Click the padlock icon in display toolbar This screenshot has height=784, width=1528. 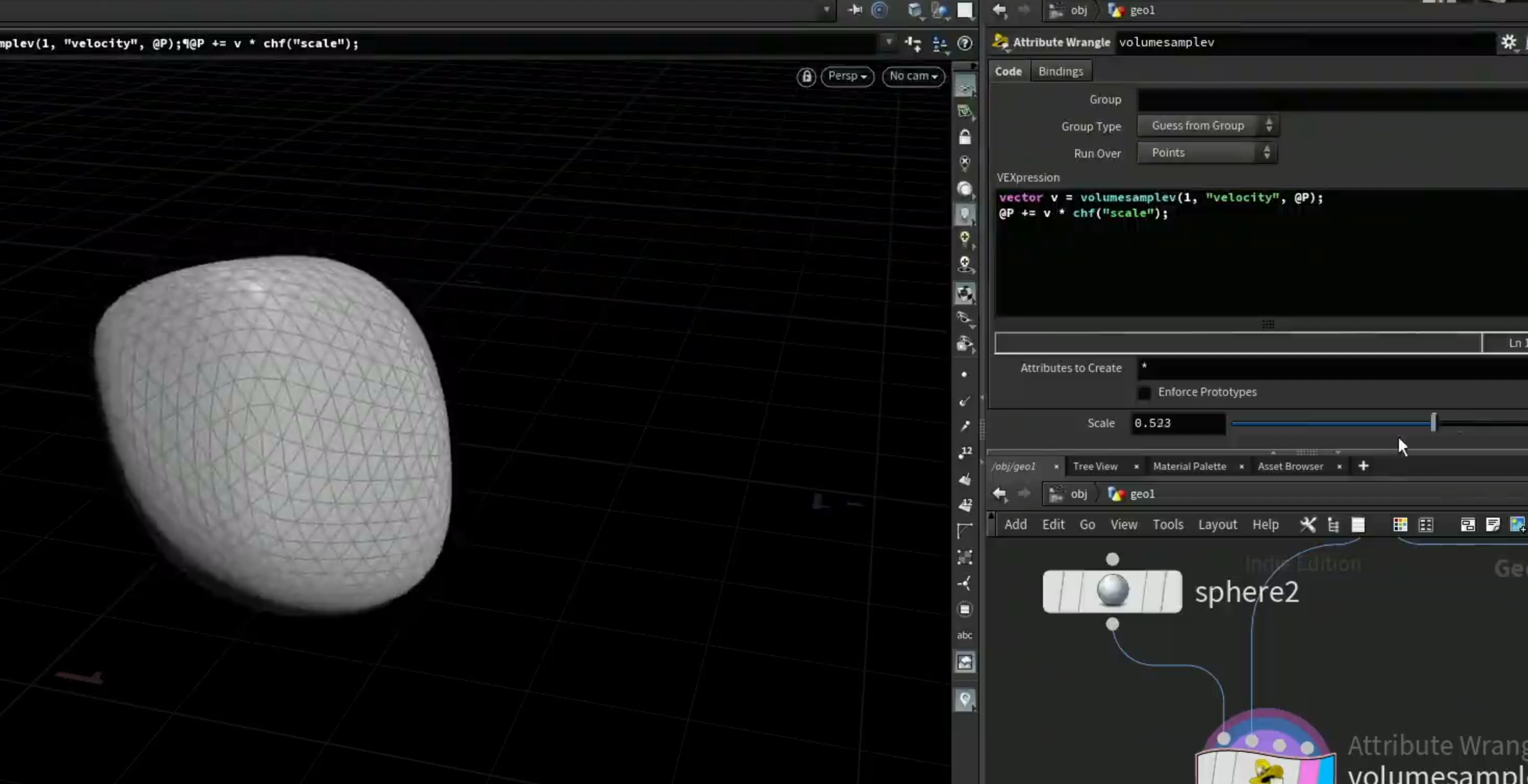coord(965,137)
